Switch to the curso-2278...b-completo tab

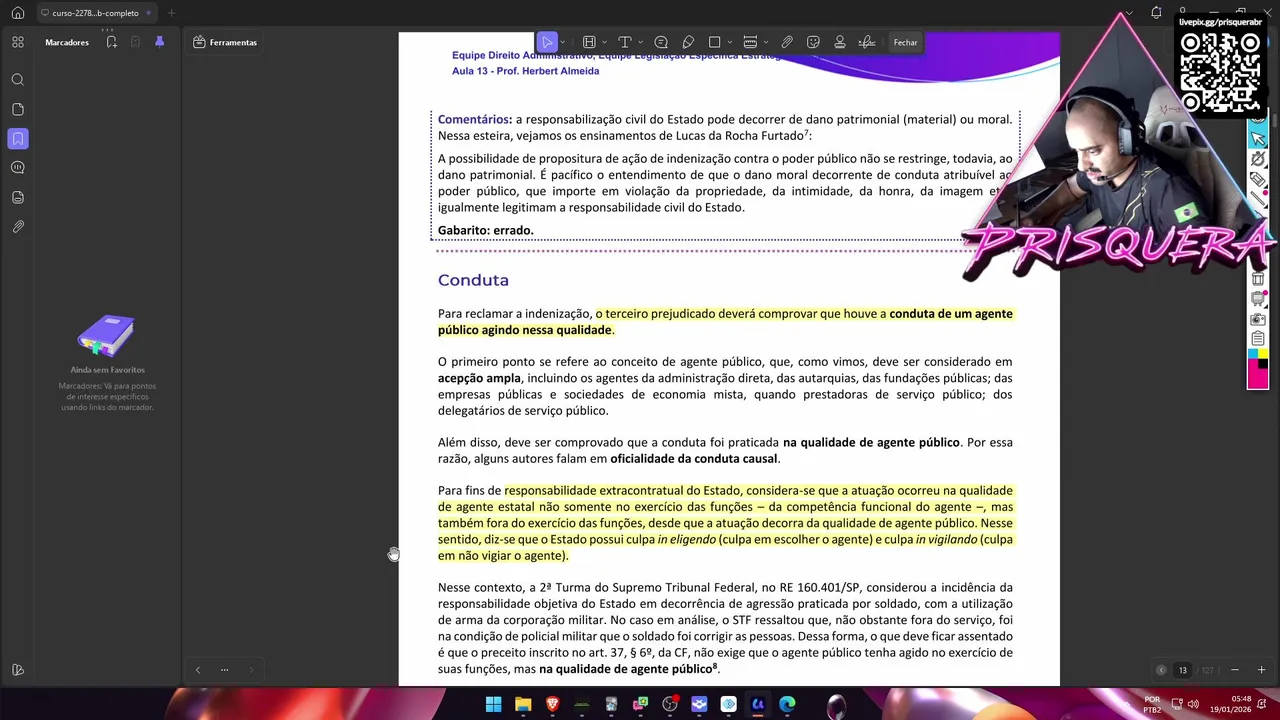(x=96, y=13)
